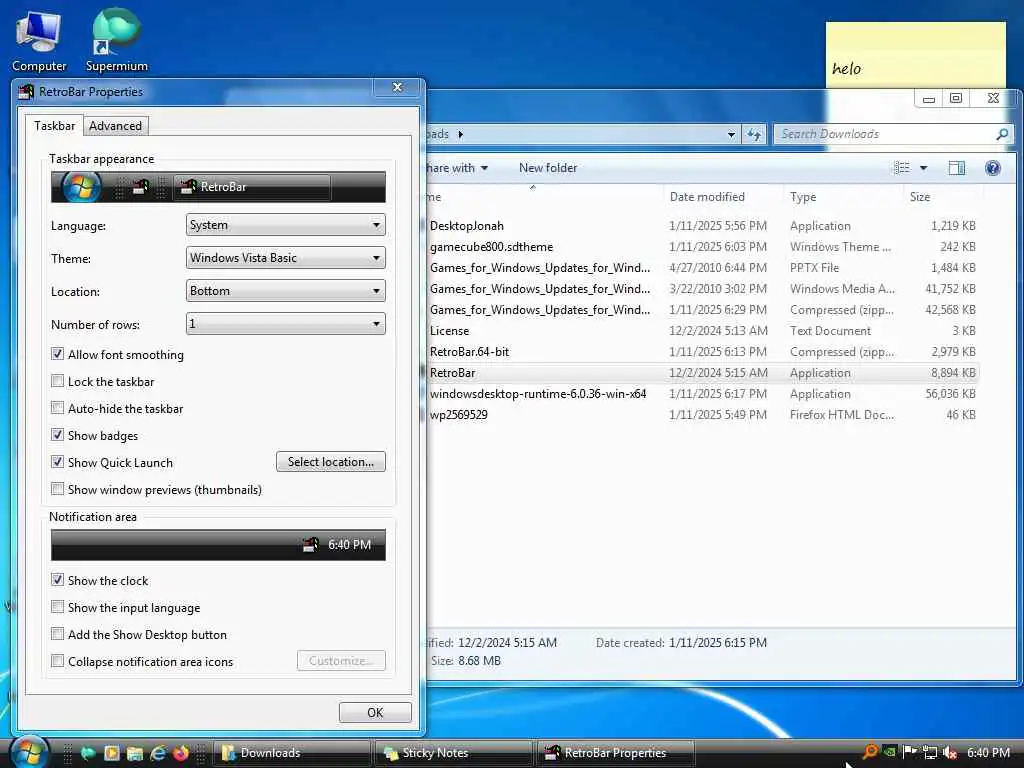Enable Show window previews (thumbnails)
The image size is (1024, 768).
tap(57, 489)
